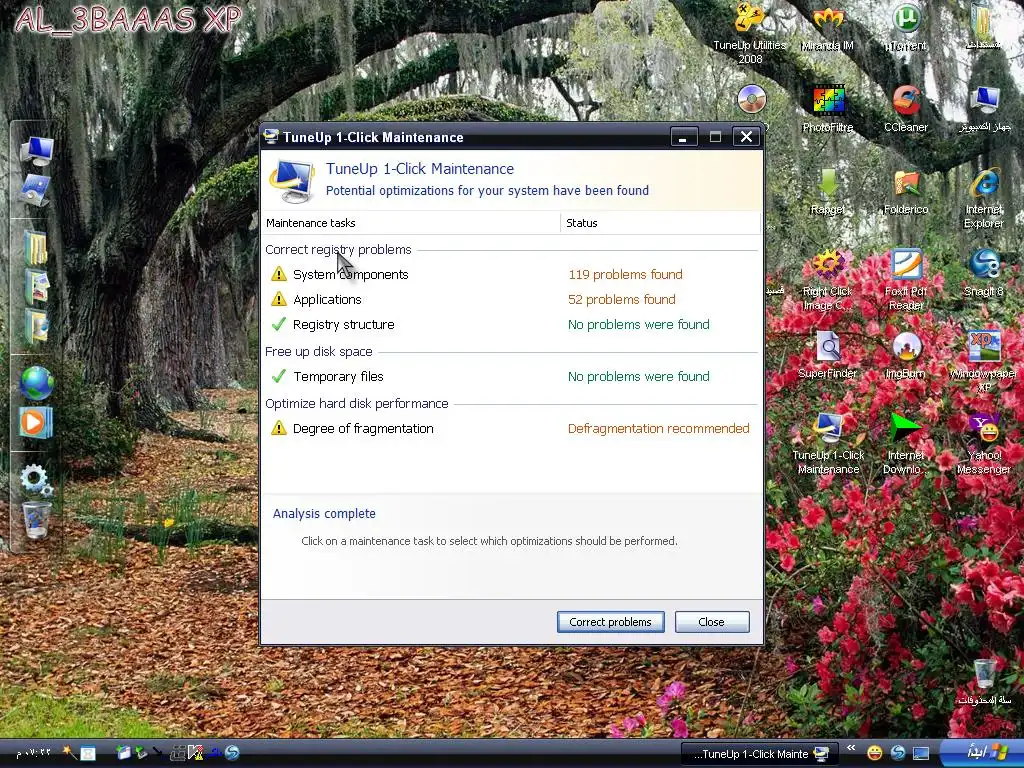Click the globe icon in the sidebar dock
This screenshot has height=768, width=1024.
36,383
